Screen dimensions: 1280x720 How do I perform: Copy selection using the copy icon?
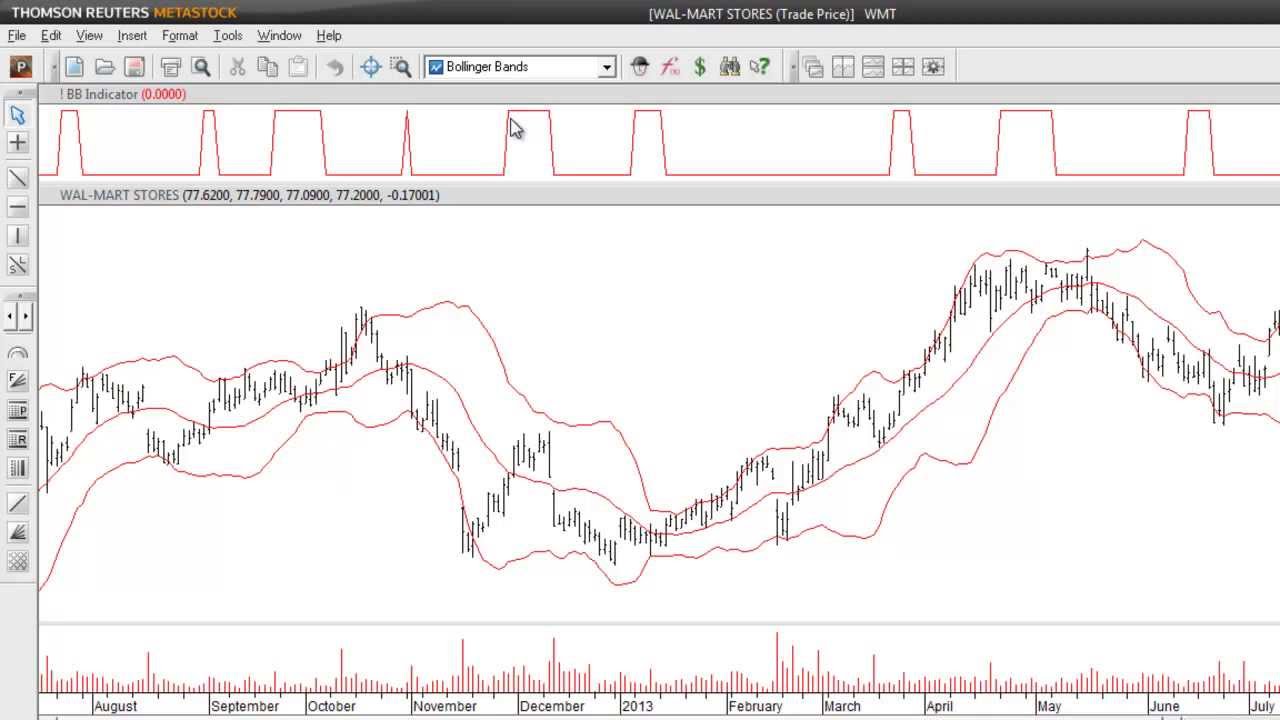tap(267, 67)
